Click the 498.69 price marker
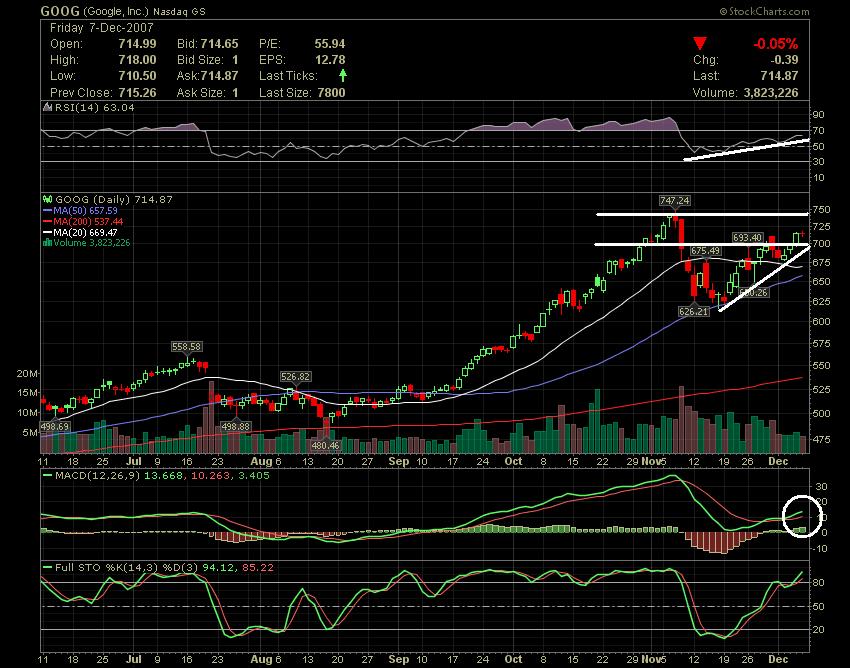Image resolution: width=850 pixels, height=668 pixels. (55, 427)
